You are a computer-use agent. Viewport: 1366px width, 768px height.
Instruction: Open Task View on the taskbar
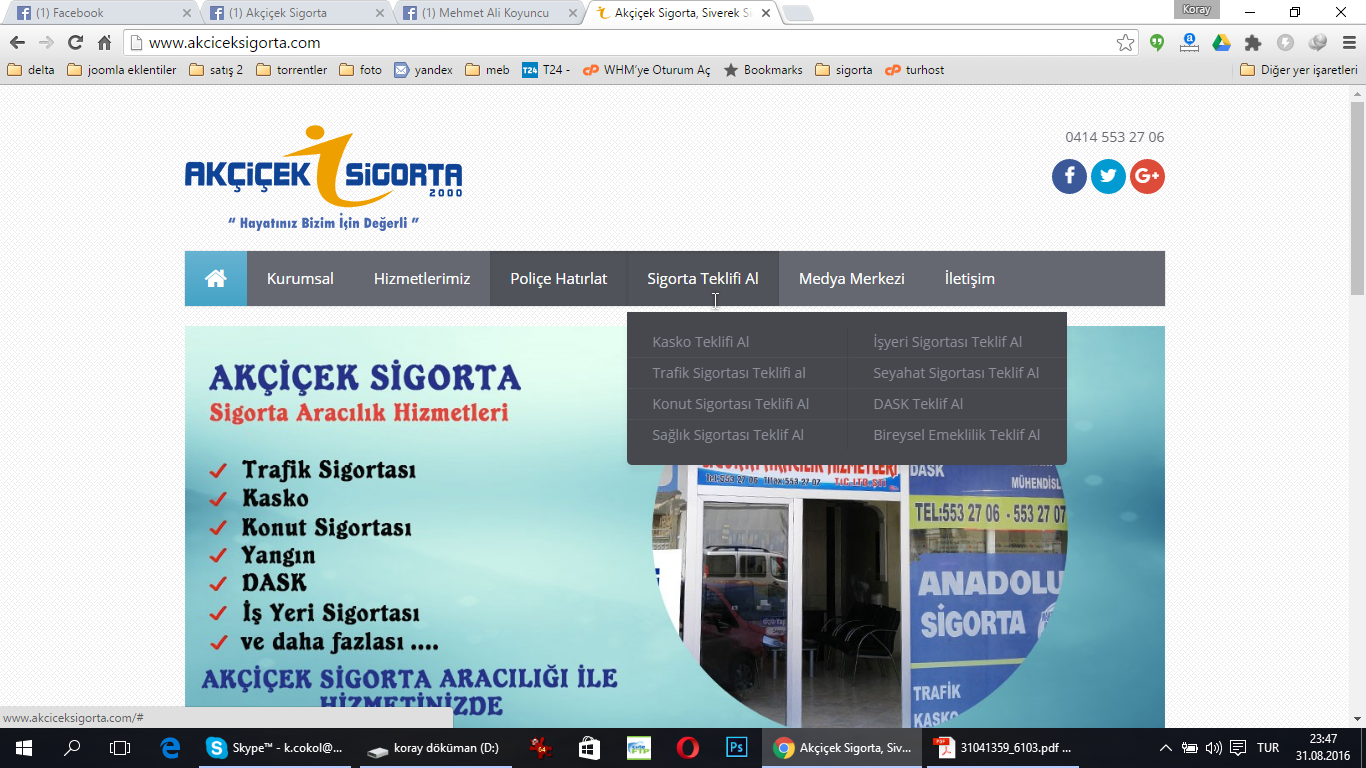pyautogui.click(x=120, y=748)
